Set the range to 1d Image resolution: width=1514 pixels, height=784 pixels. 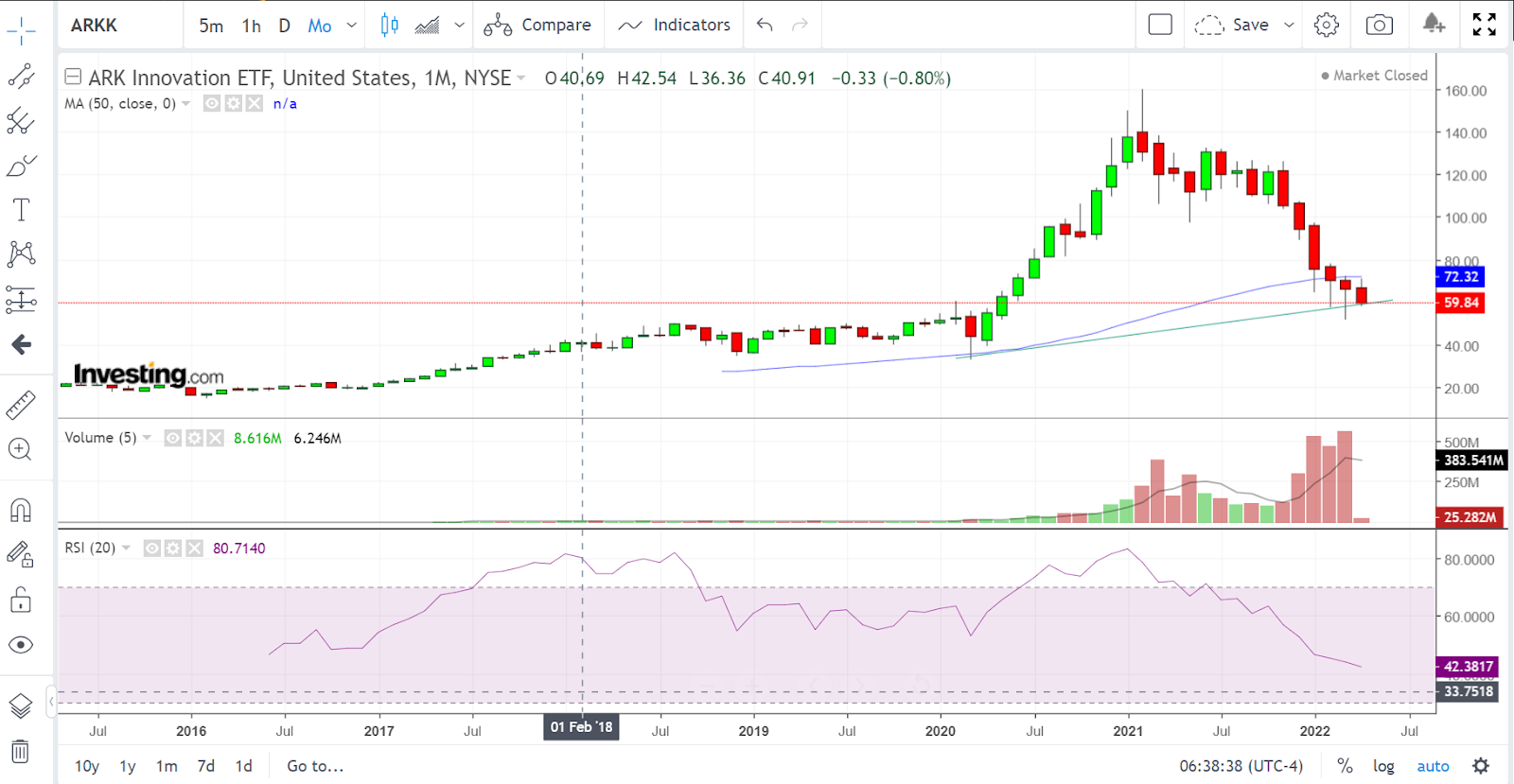(x=244, y=766)
